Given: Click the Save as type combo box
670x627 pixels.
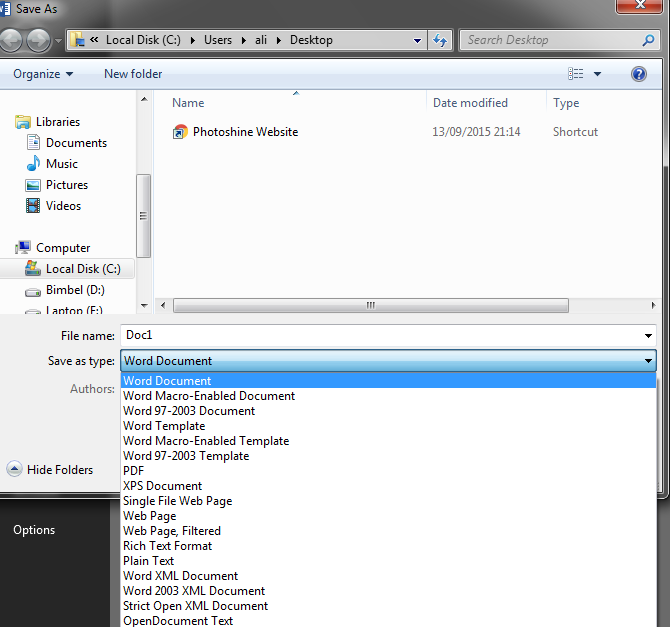Looking at the screenshot, I should point(388,361).
